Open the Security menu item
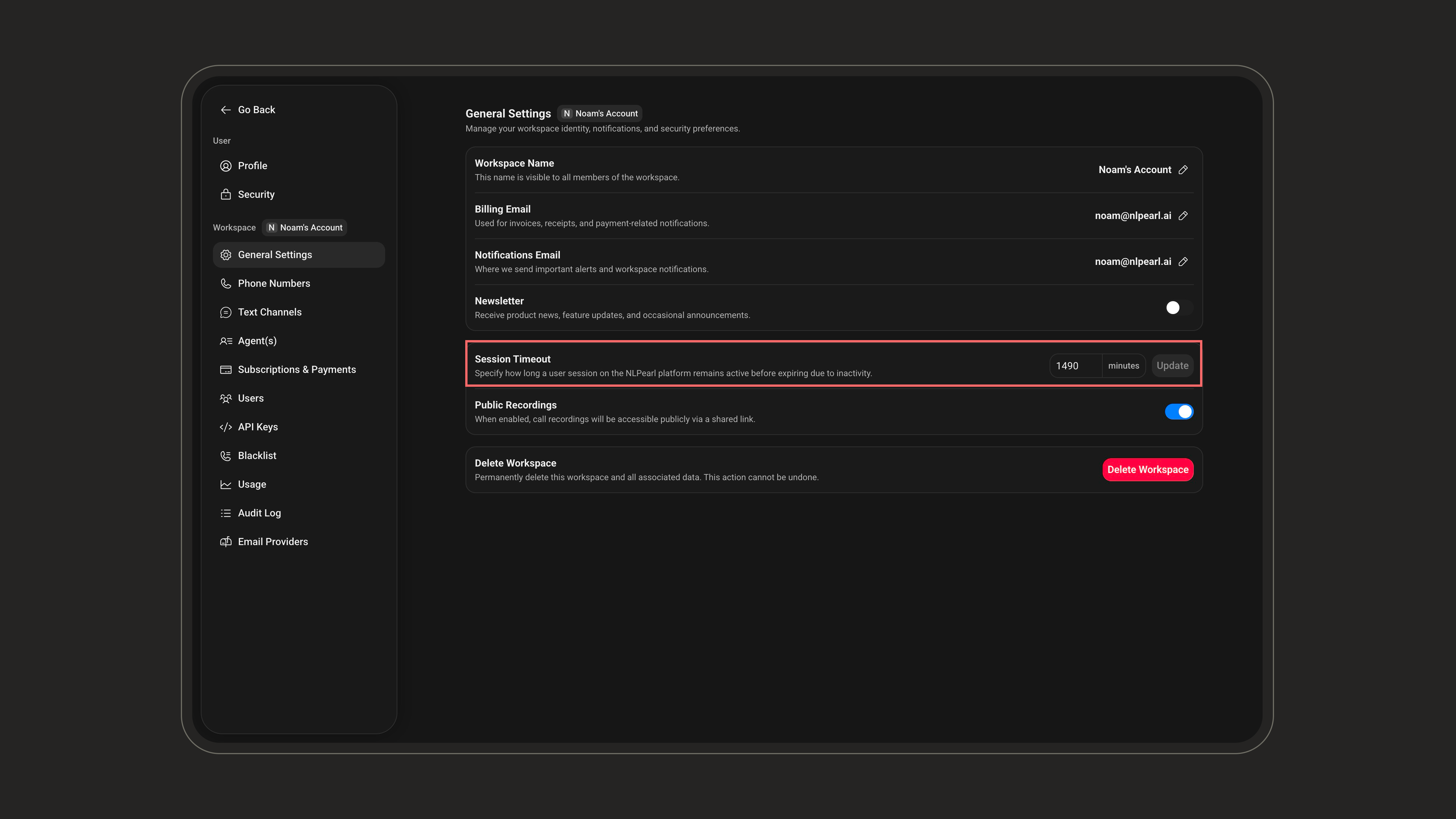This screenshot has height=819, width=1456. click(298, 195)
